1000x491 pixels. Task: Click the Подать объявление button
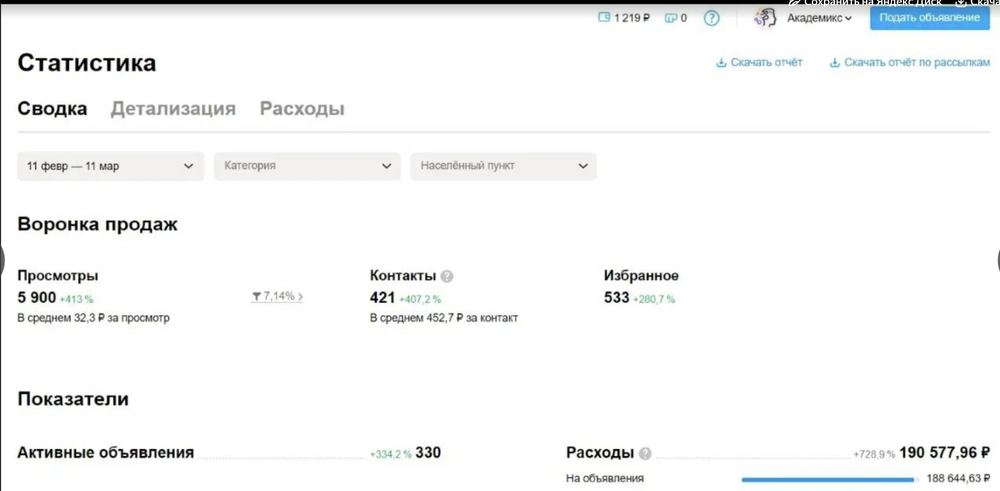930,17
